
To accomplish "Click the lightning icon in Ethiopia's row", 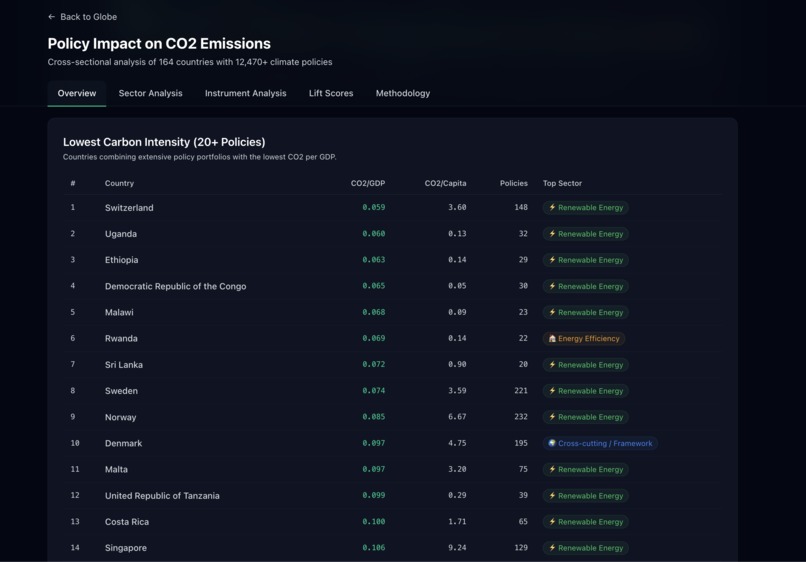I will (552, 260).
